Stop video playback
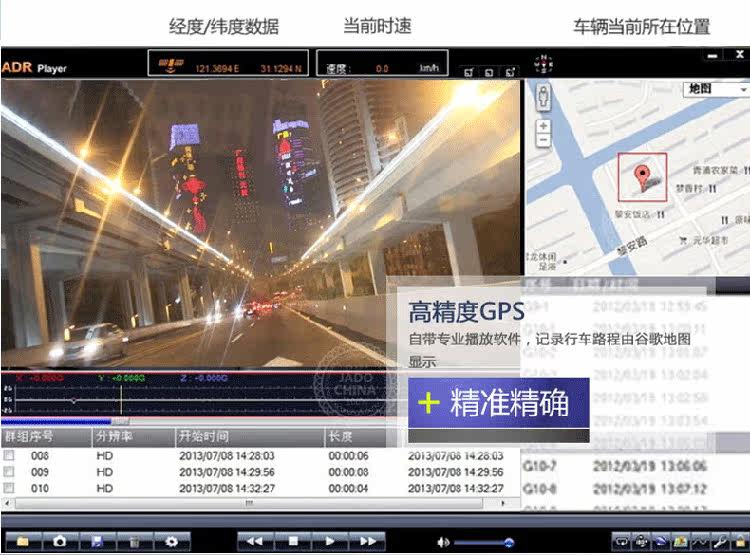The width and height of the screenshot is (750, 555). tap(293, 541)
